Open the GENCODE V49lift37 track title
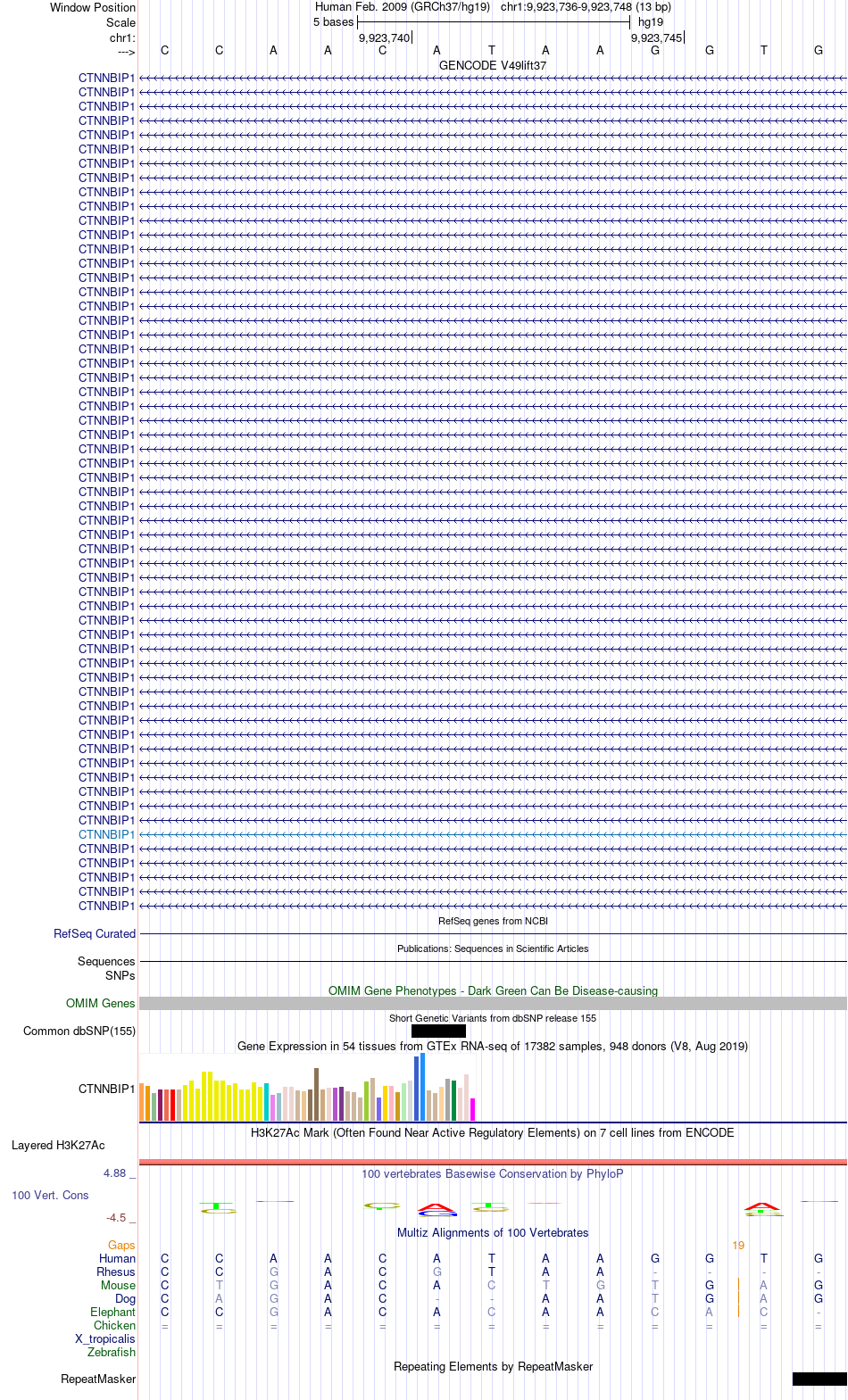This screenshot has height=1400, width=848. [493, 65]
